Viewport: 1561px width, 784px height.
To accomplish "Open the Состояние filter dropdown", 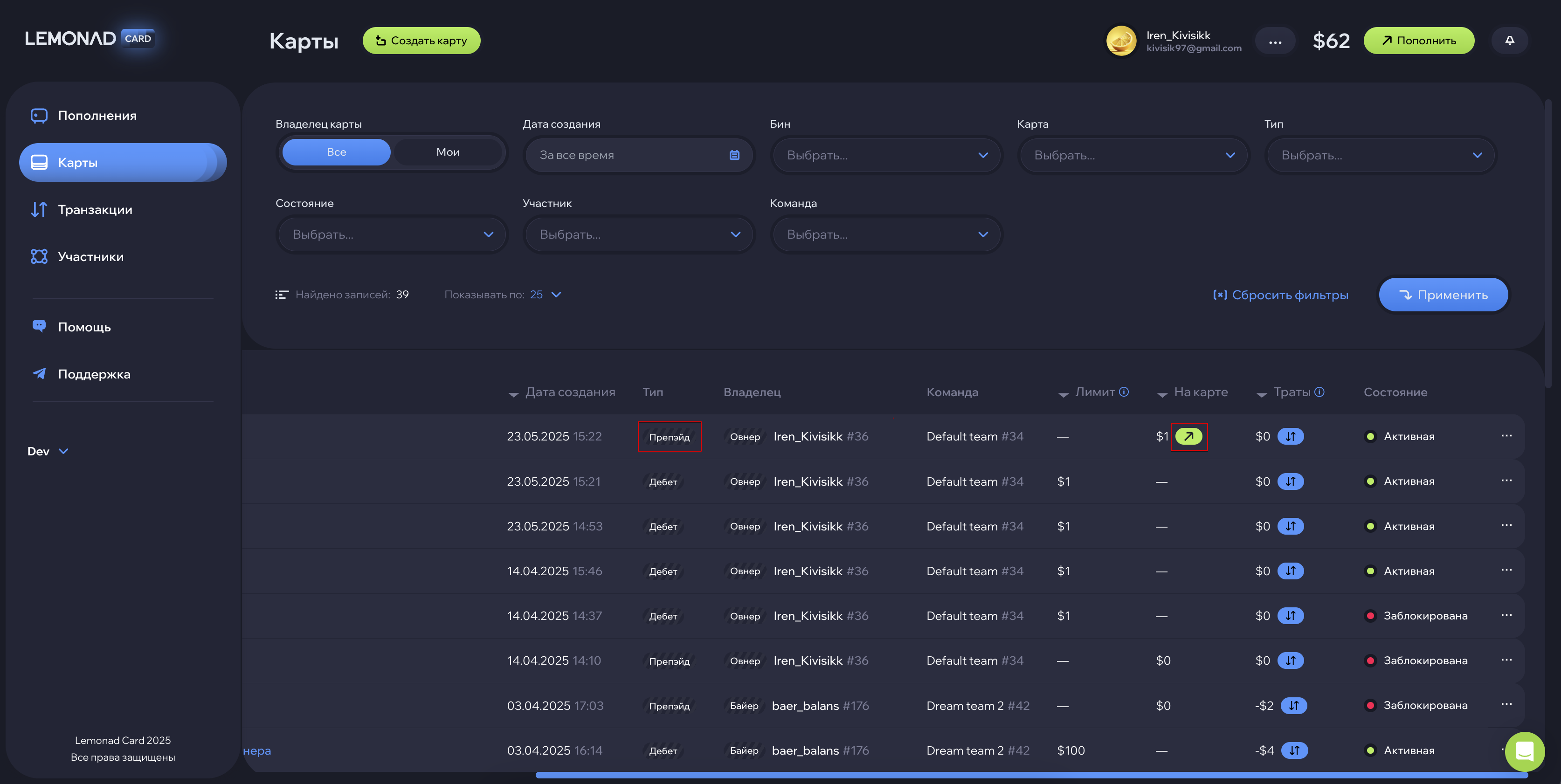I will click(x=392, y=235).
